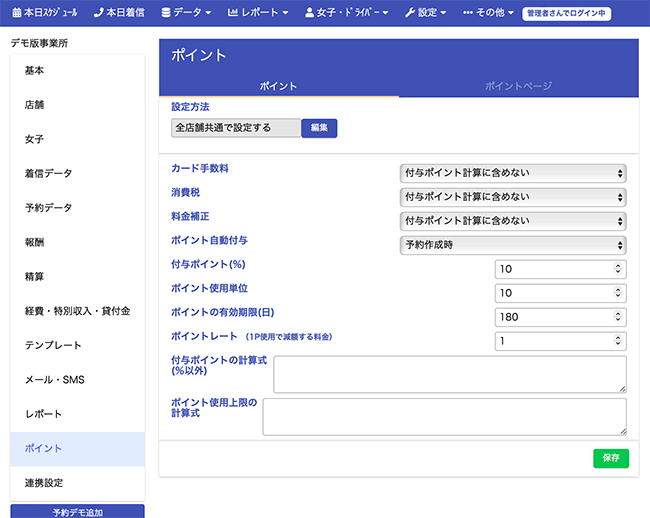Open the 消費税 dropdown
Screen dimensions: 650x518
[x=513, y=197]
